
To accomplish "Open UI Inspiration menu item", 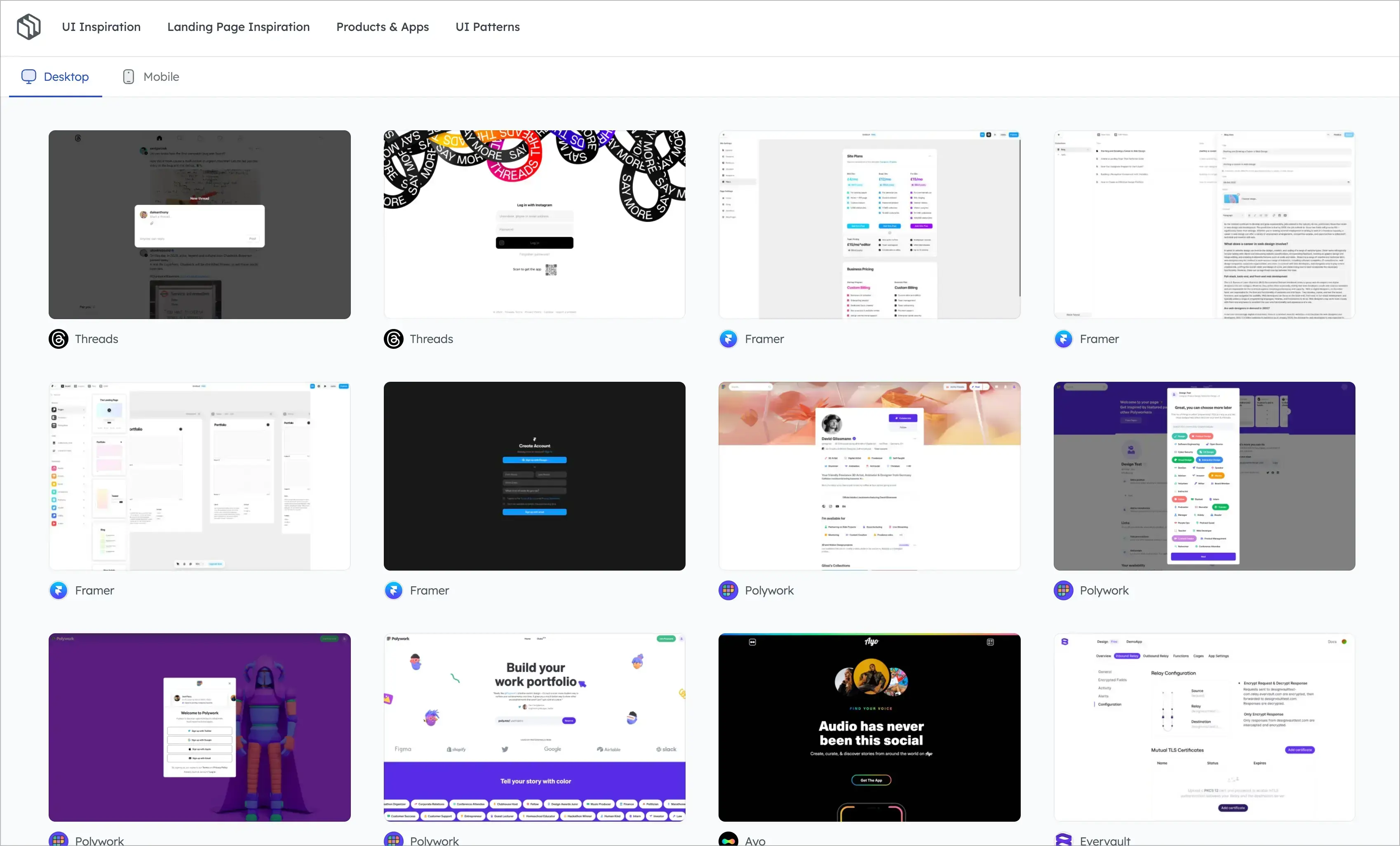I will [101, 27].
